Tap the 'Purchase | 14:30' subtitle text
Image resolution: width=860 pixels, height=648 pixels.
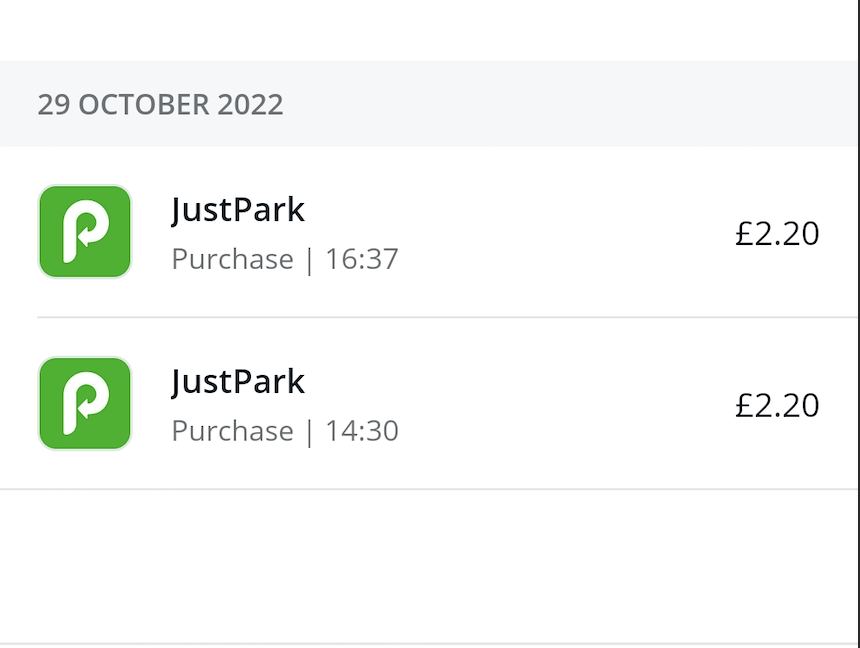tap(285, 432)
